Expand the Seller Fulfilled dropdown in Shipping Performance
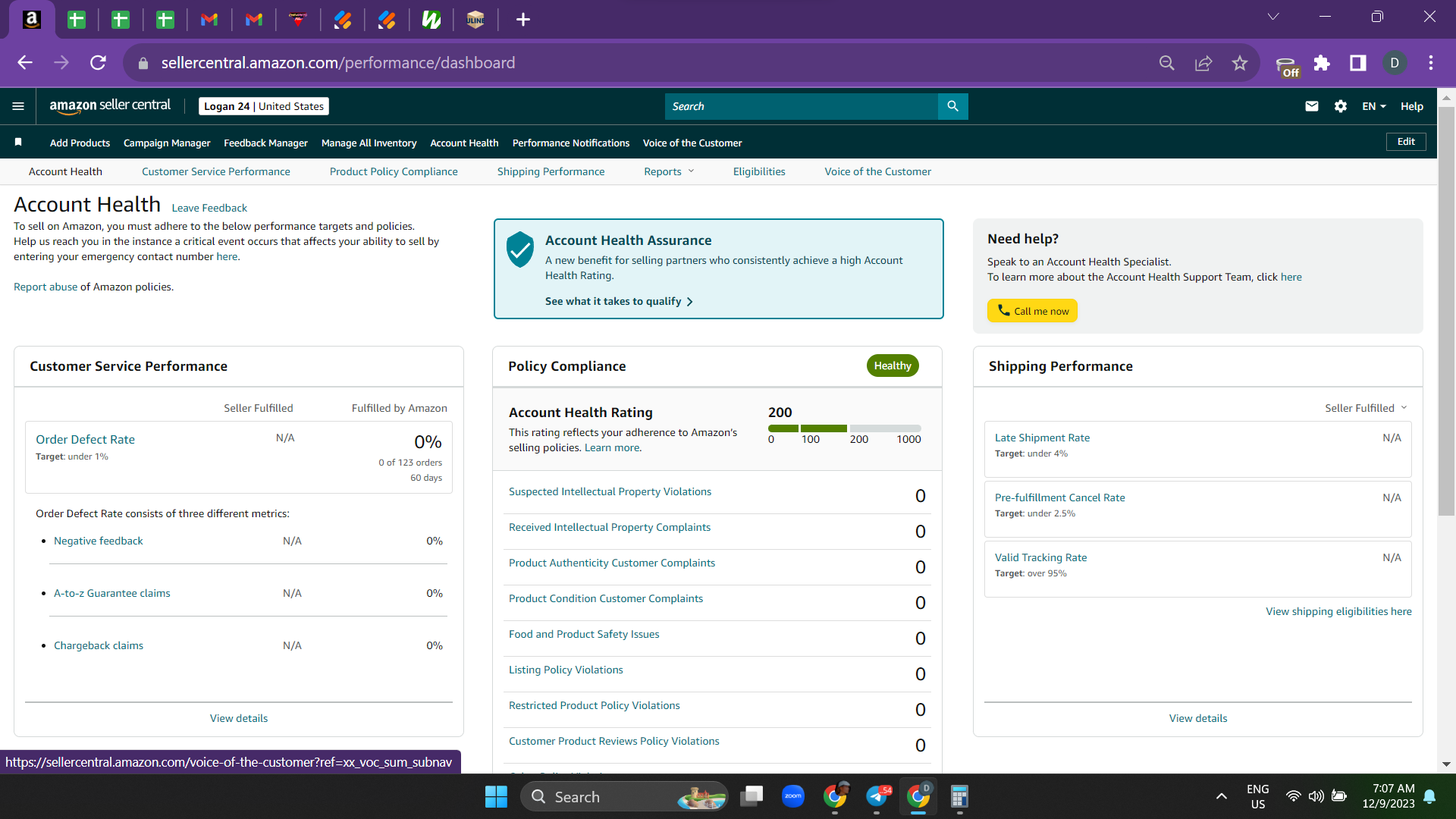 (x=1366, y=408)
